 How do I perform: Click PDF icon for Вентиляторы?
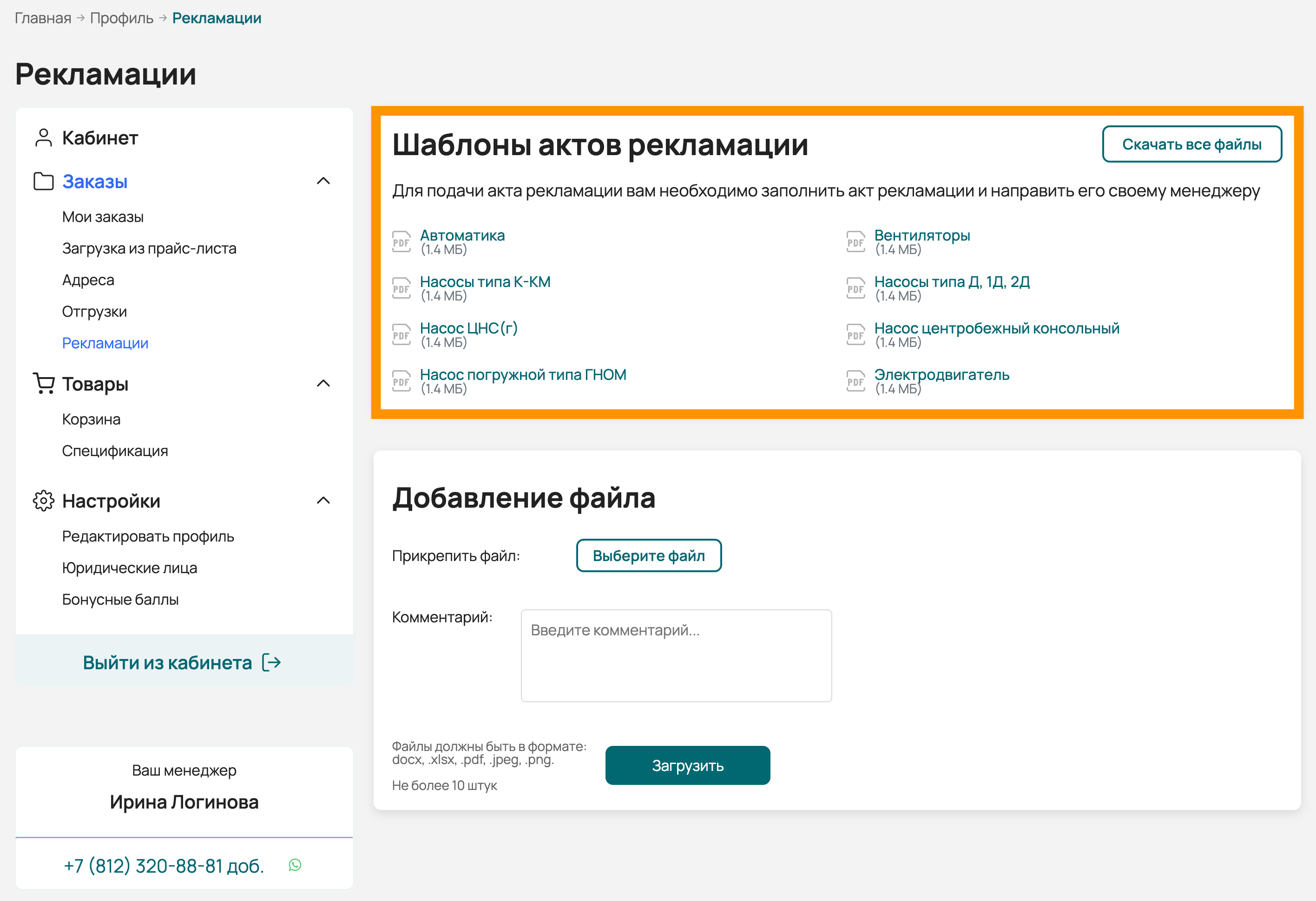tap(855, 242)
